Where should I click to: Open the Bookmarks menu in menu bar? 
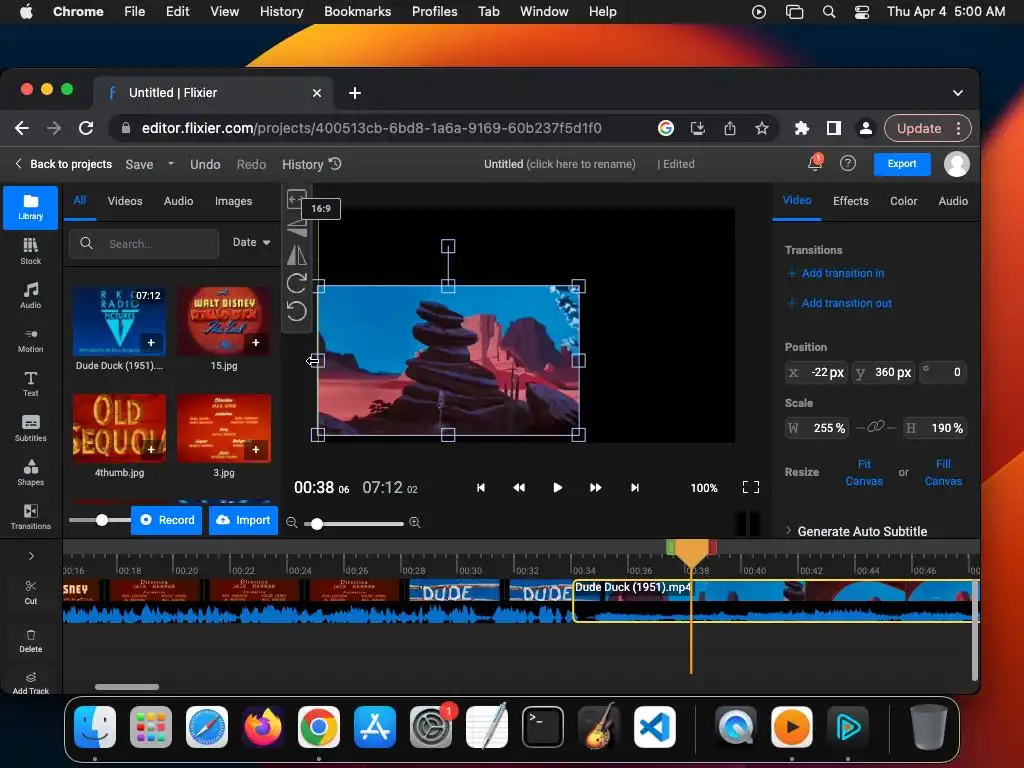(x=357, y=11)
